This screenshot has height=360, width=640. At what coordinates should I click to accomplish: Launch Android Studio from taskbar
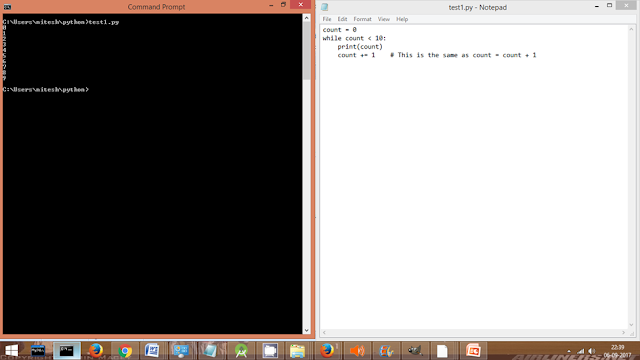[241, 351]
